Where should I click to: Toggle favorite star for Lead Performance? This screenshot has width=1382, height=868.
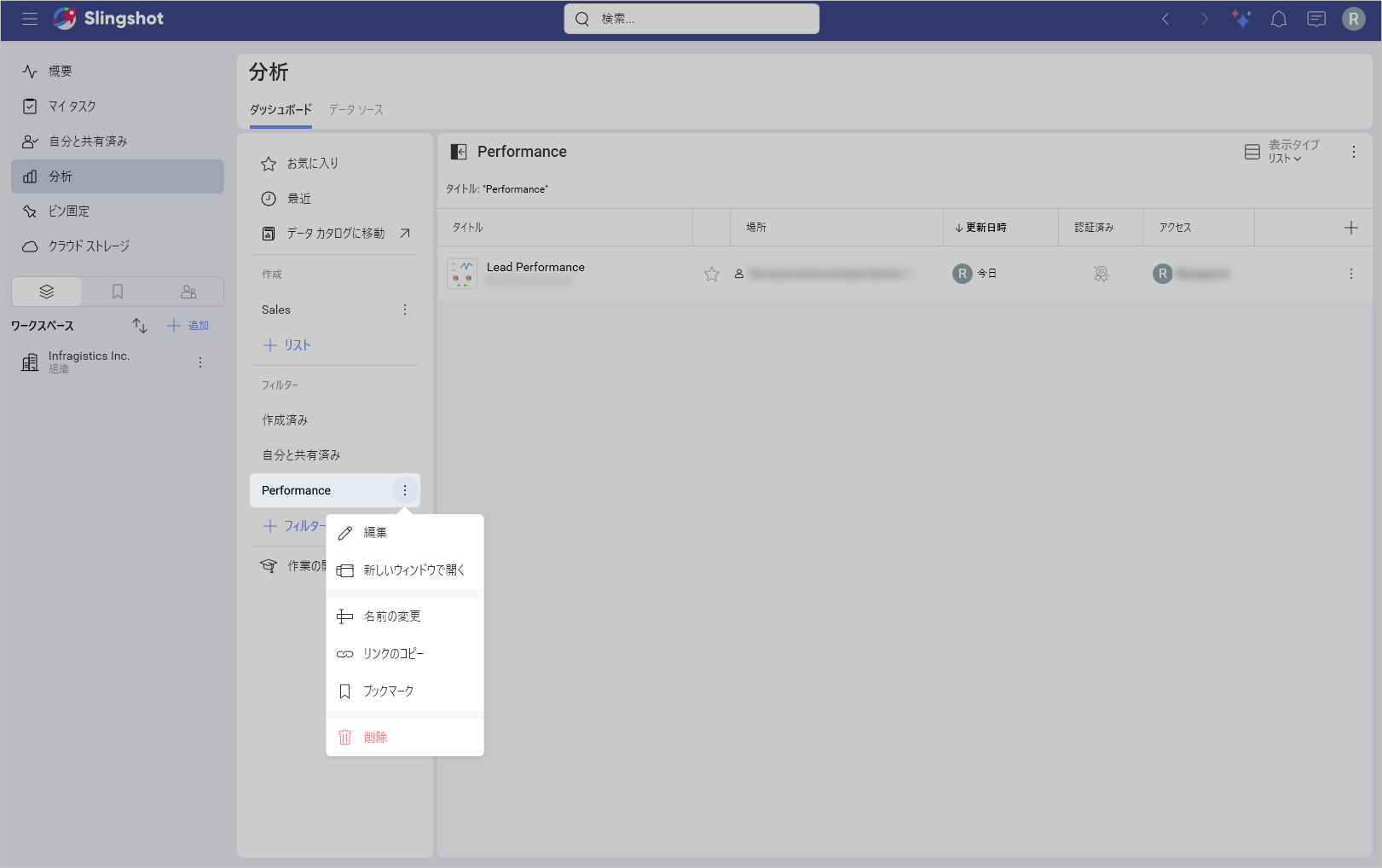[711, 274]
